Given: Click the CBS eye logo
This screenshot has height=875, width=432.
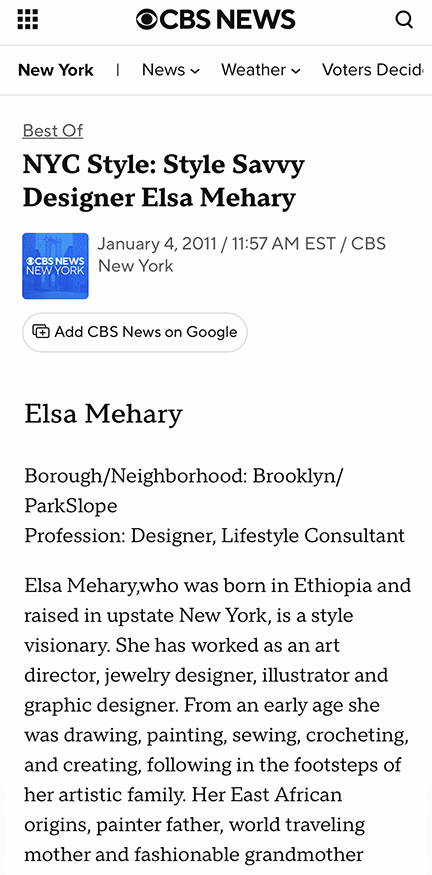Looking at the screenshot, I should pyautogui.click(x=147, y=20).
